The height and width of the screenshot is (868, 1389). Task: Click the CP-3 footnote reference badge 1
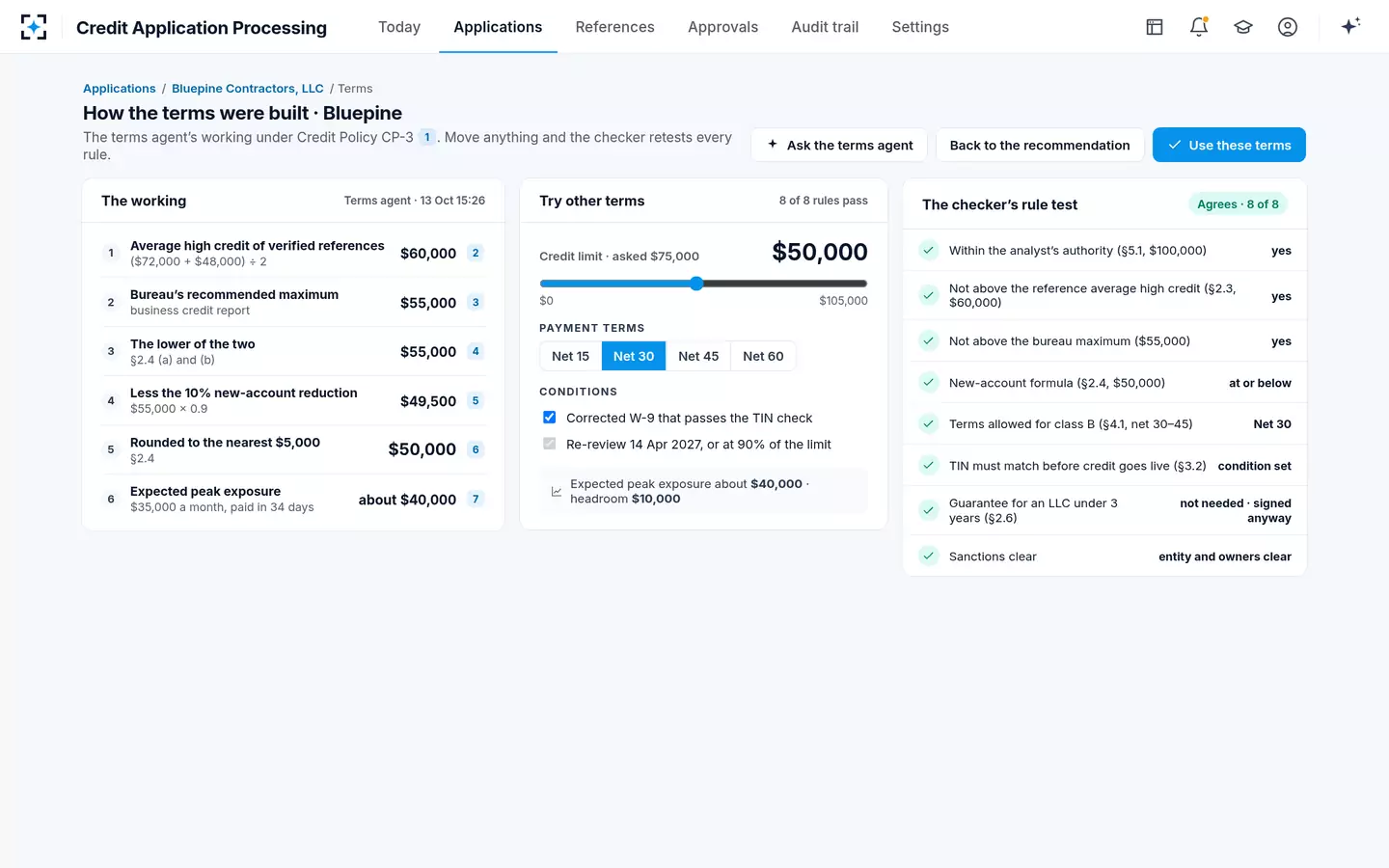[x=427, y=137]
